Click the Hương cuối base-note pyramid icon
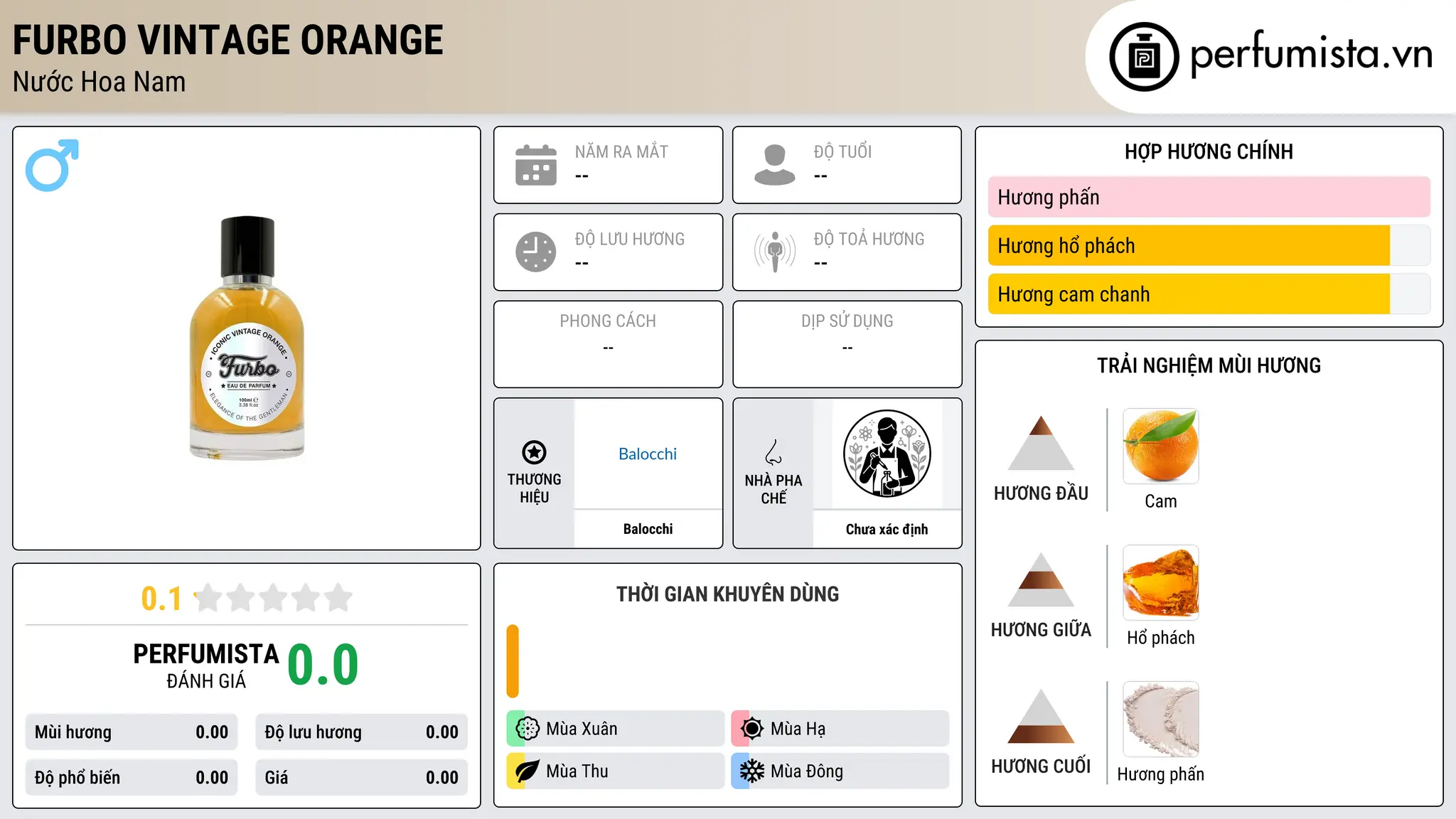The image size is (1456, 819). 1041,716
